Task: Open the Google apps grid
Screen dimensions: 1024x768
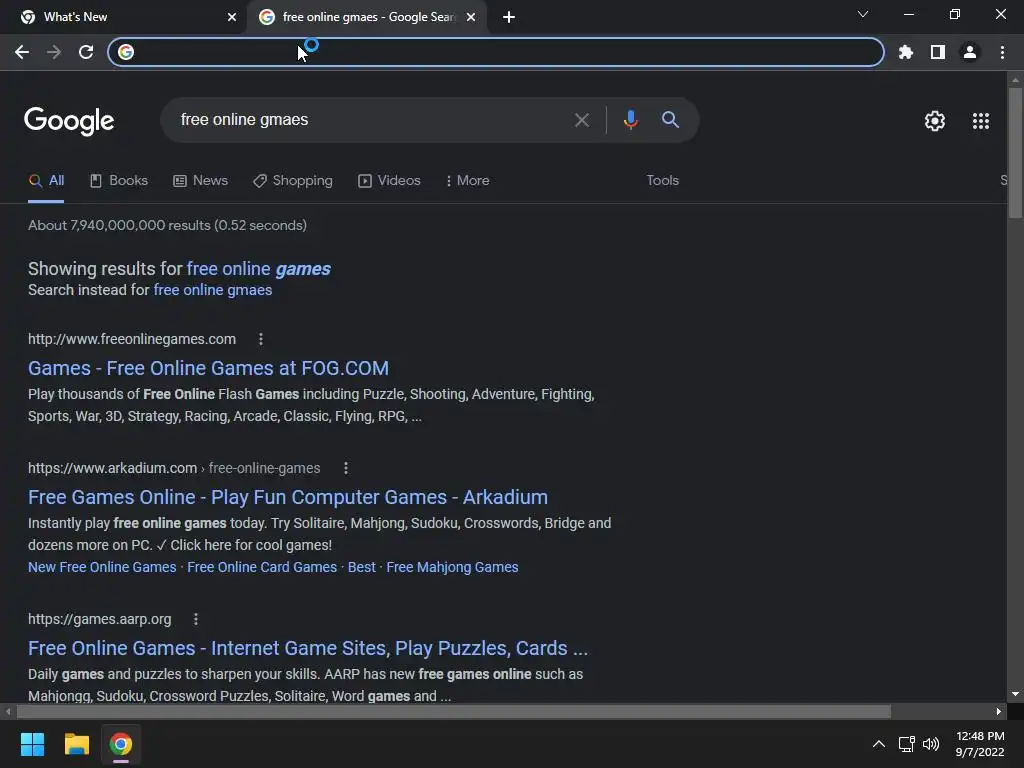Action: (x=981, y=121)
